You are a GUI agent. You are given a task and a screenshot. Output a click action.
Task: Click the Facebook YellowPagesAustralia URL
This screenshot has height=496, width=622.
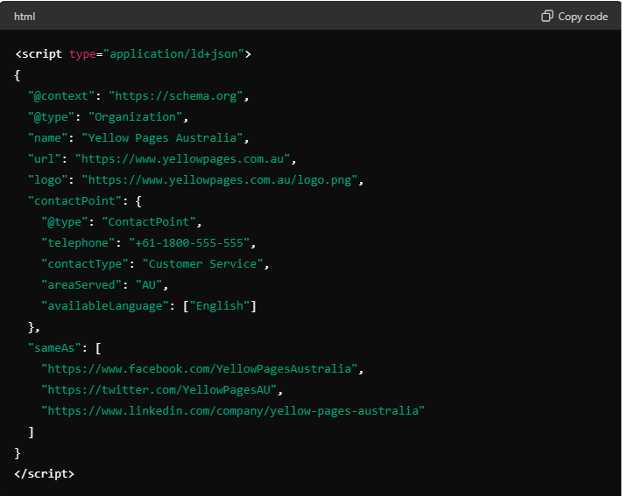pyautogui.click(x=201, y=369)
